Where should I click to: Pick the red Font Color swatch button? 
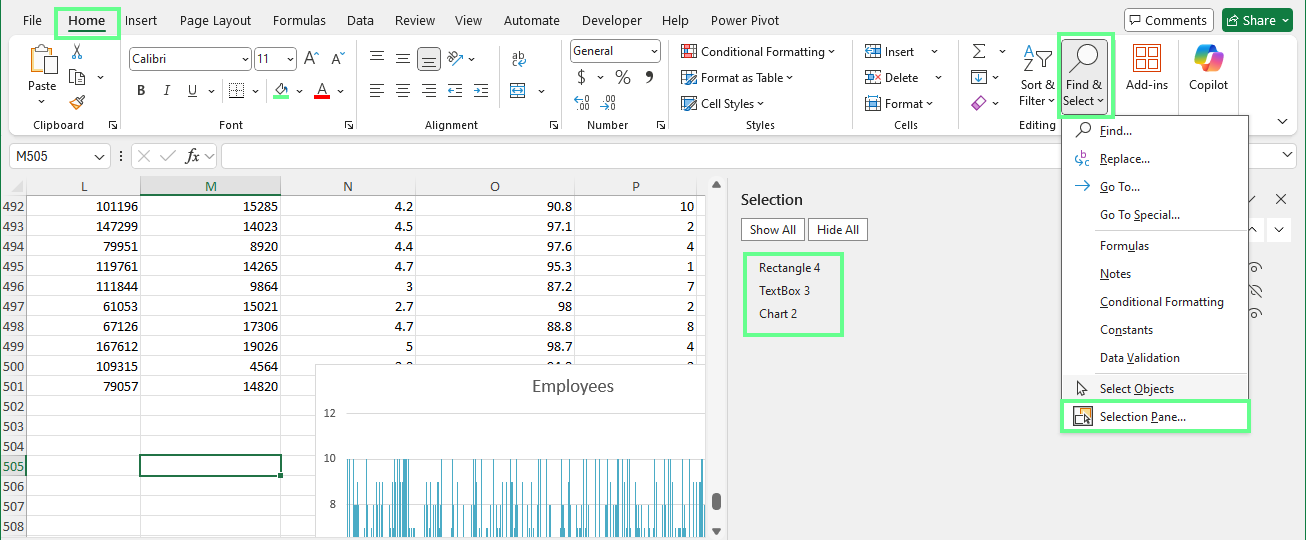[322, 91]
